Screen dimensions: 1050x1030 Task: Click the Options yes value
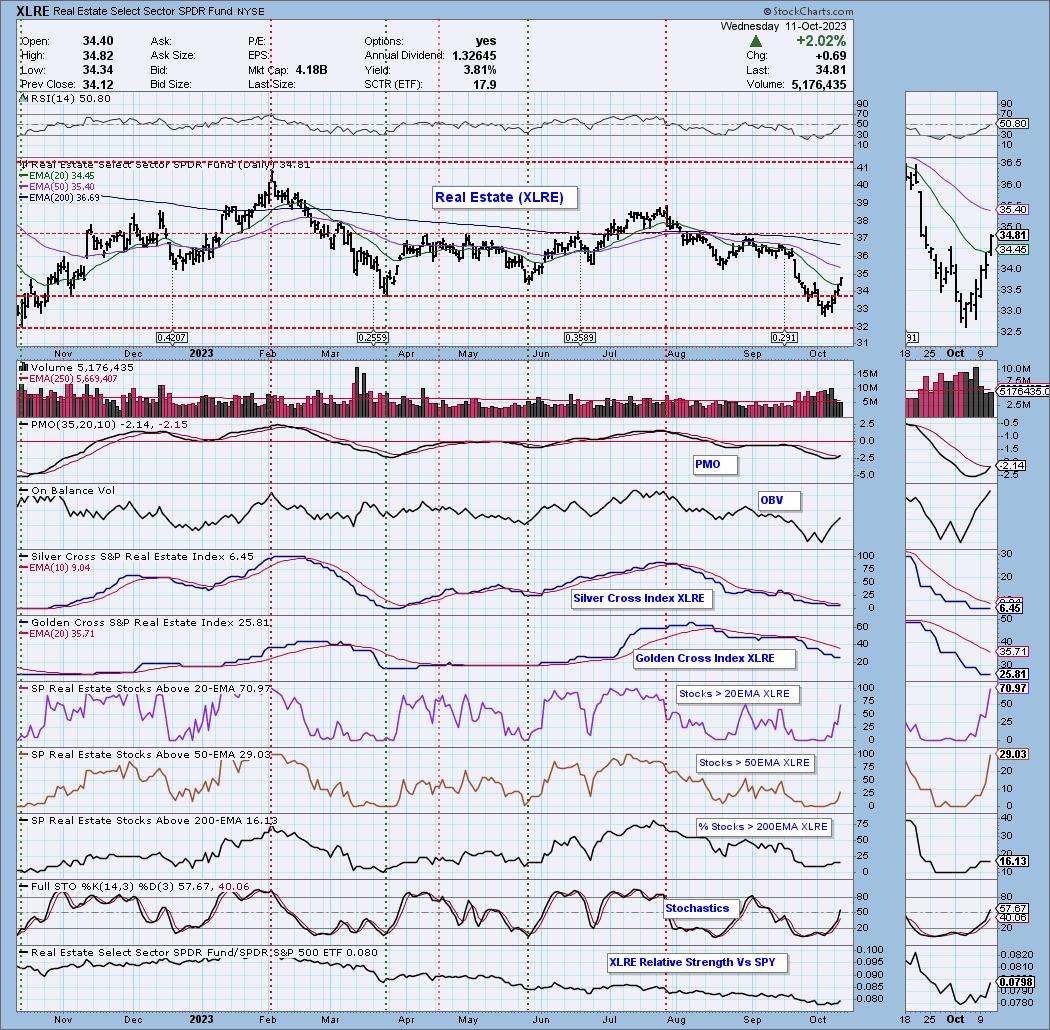pos(485,41)
